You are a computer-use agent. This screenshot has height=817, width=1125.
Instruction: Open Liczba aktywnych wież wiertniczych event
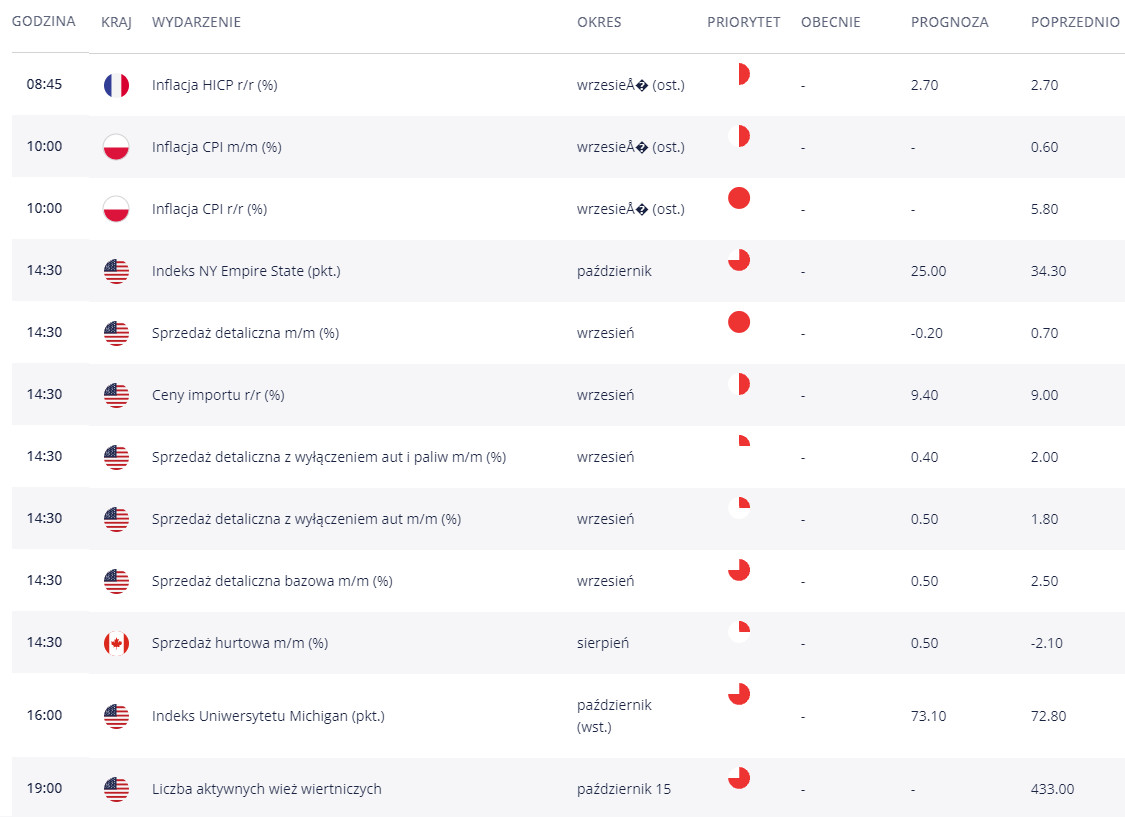tap(267, 789)
